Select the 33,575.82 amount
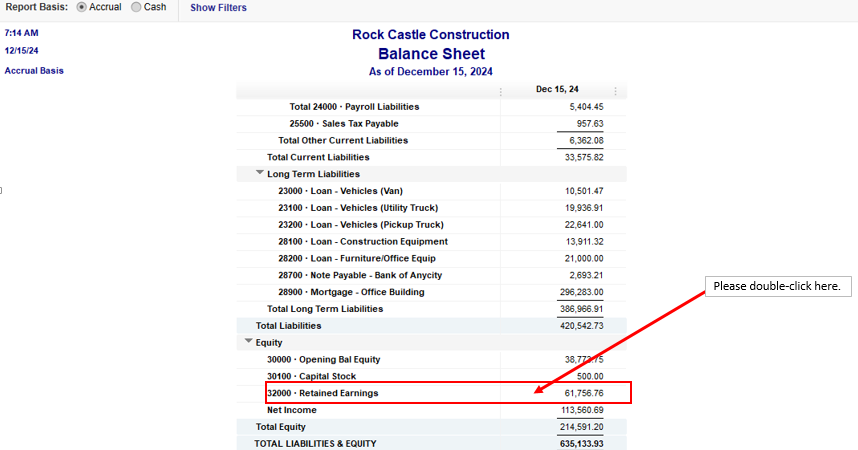858x450 pixels. point(584,157)
